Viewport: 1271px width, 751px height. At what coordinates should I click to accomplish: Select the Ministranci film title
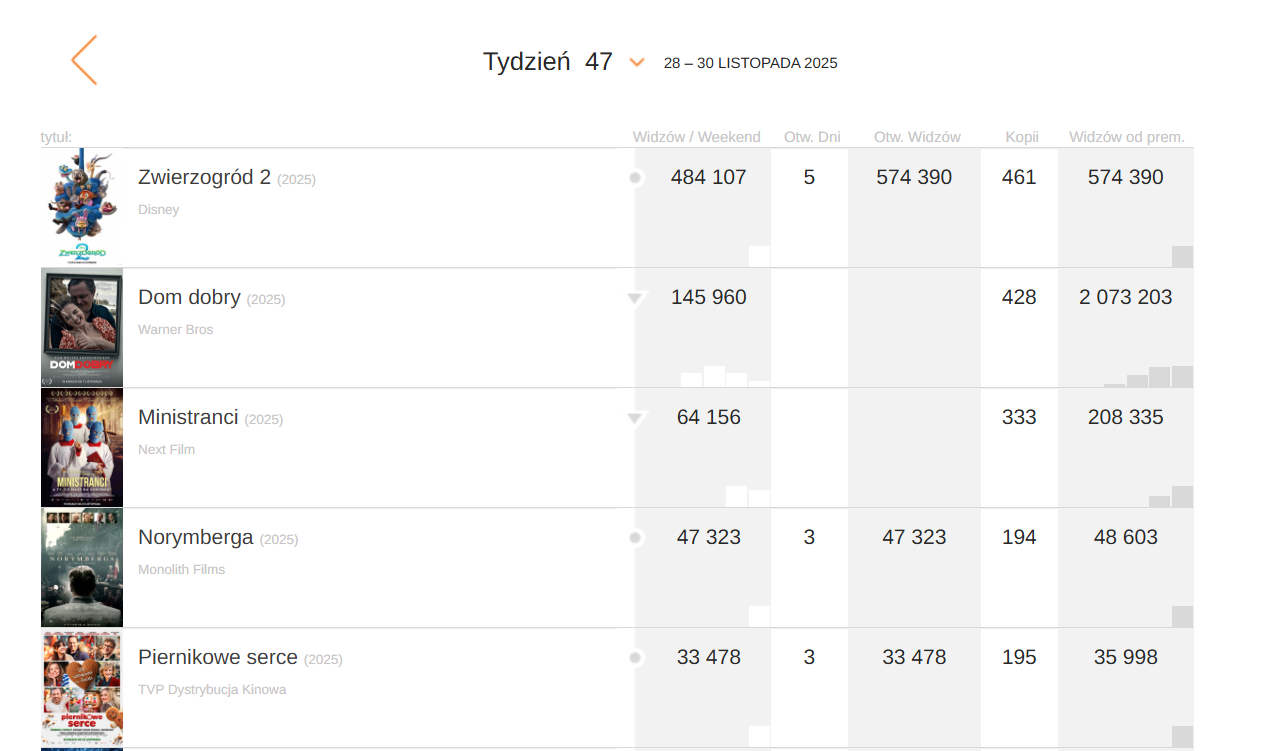click(188, 418)
